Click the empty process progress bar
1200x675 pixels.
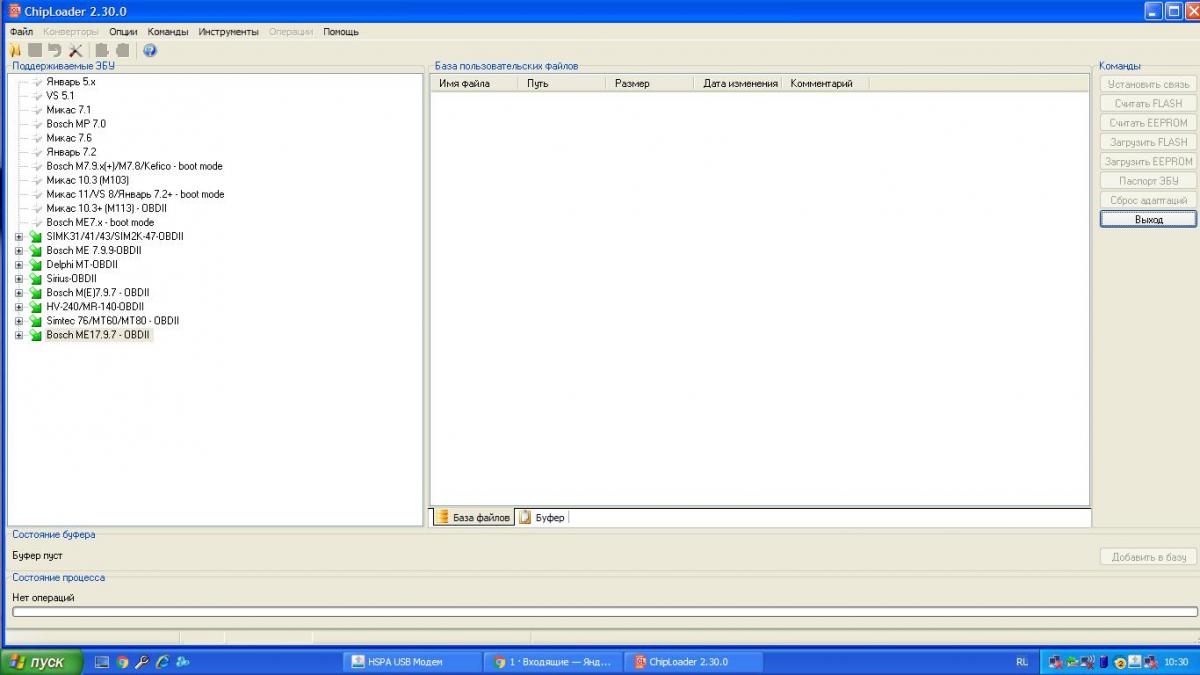point(604,612)
